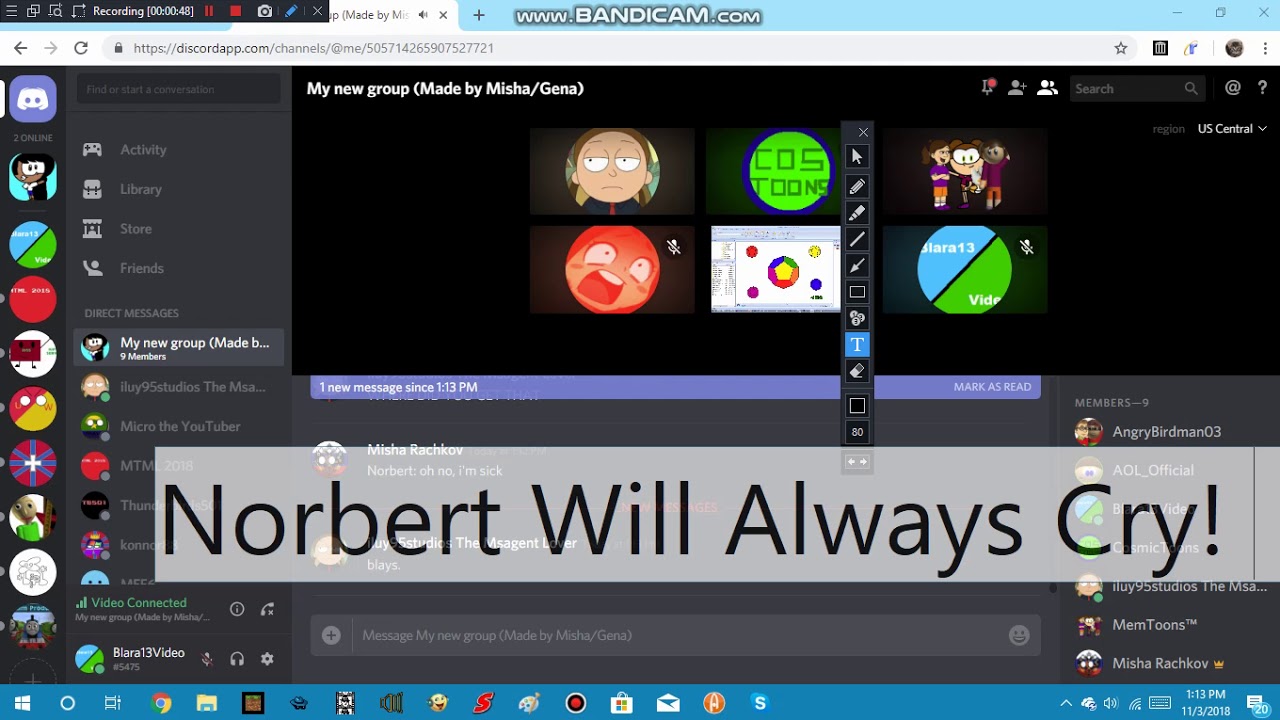Open connection info icon

(x=237, y=609)
